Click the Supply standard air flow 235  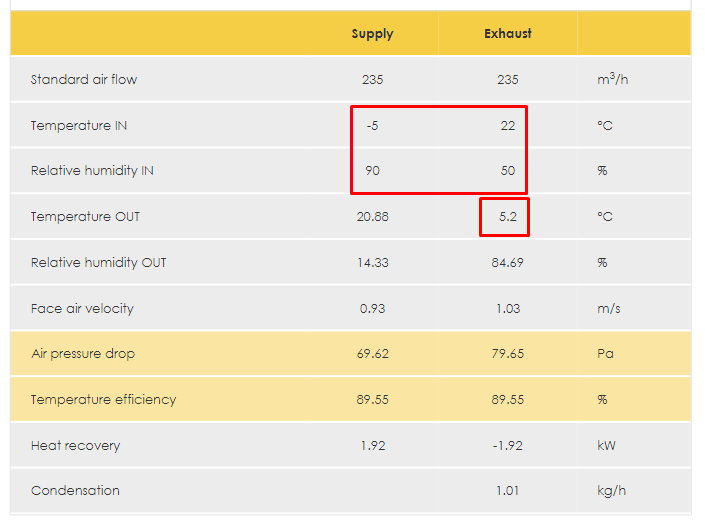coord(373,80)
